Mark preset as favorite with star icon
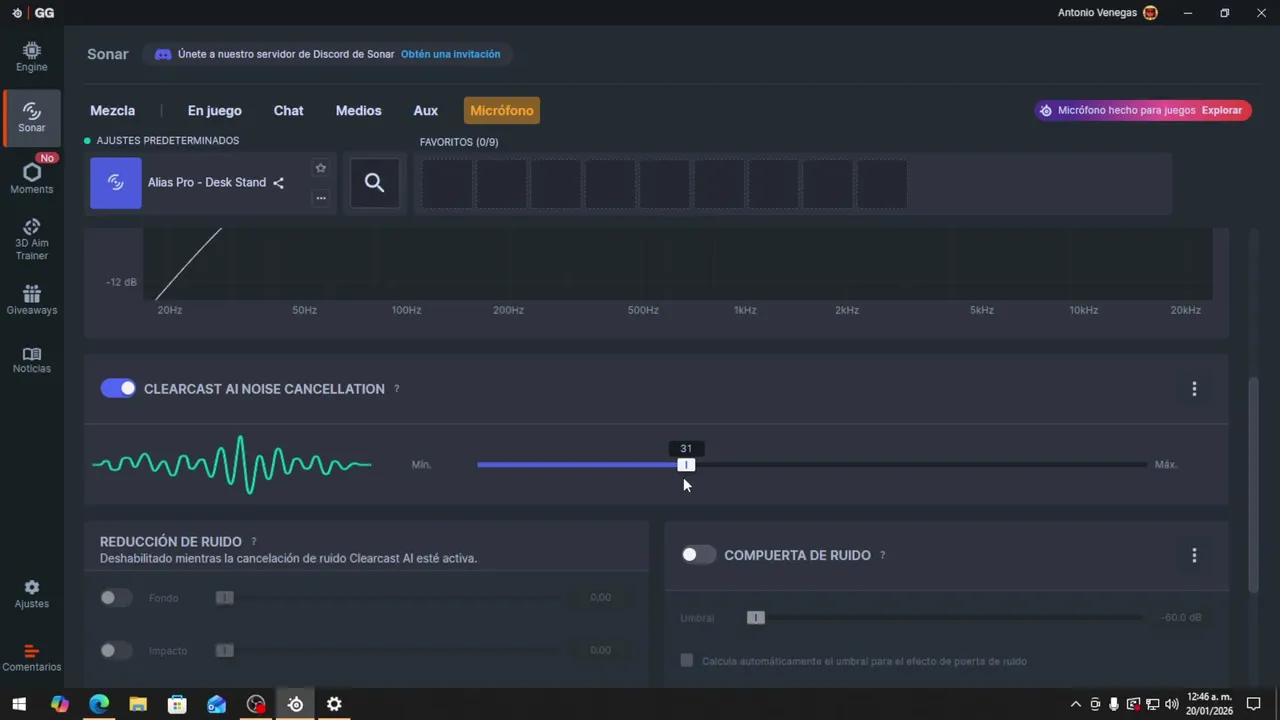The width and height of the screenshot is (1280, 720). click(321, 168)
